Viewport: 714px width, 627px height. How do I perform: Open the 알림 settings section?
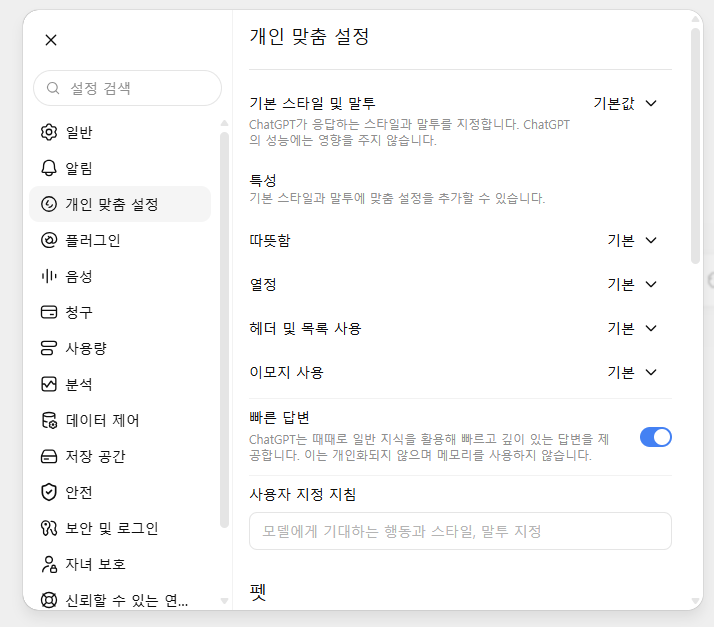pyautogui.click(x=120, y=168)
